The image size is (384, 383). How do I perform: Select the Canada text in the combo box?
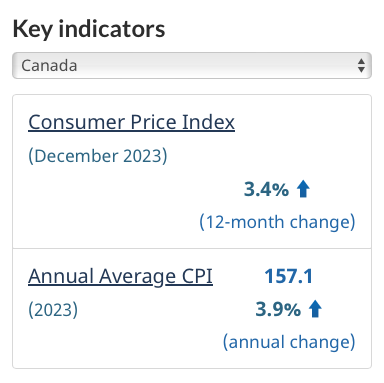coord(49,65)
